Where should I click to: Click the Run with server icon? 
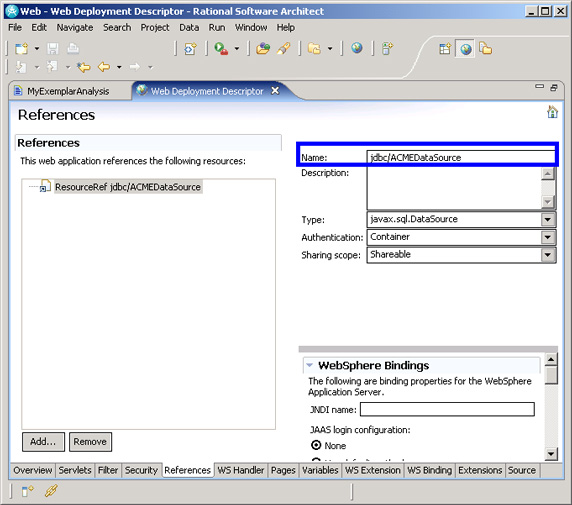tap(221, 49)
